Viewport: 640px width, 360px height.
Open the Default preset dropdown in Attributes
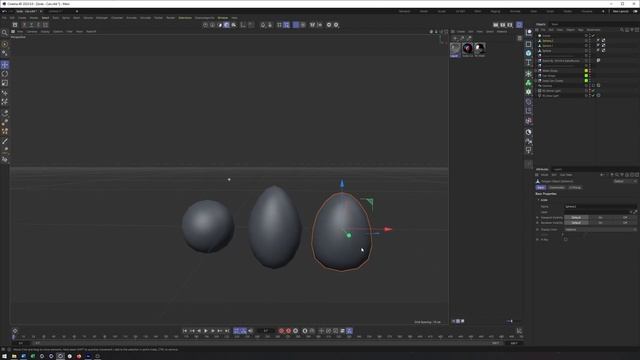click(x=625, y=181)
